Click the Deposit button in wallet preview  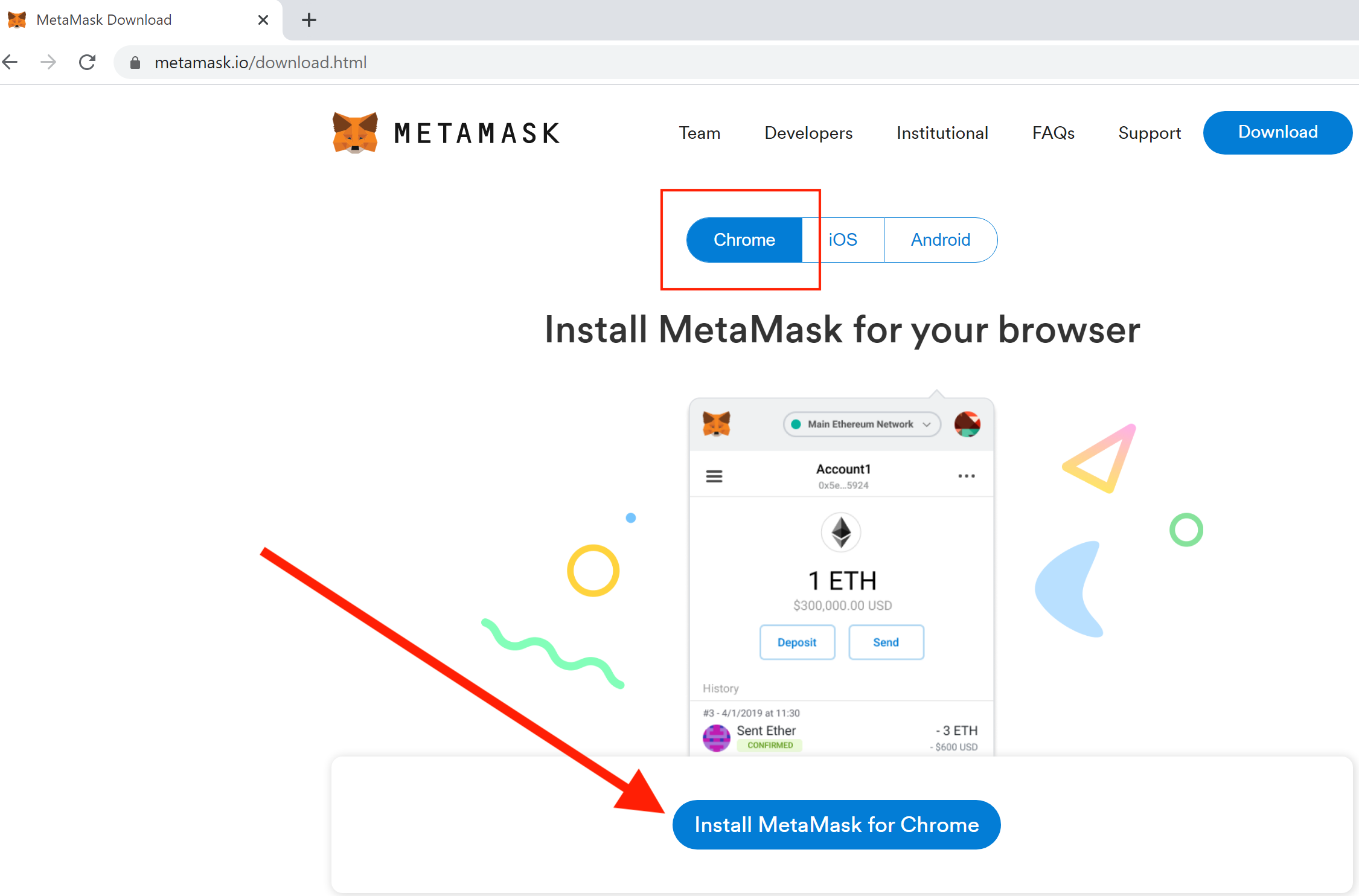click(797, 641)
